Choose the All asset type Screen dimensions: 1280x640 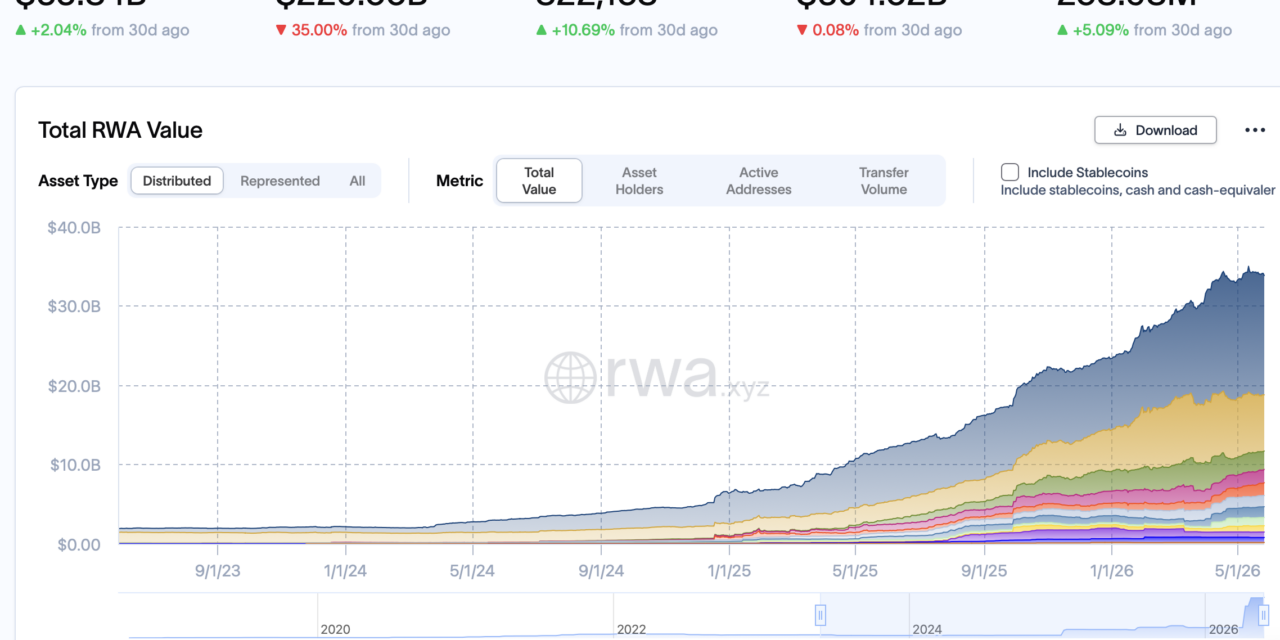(357, 181)
